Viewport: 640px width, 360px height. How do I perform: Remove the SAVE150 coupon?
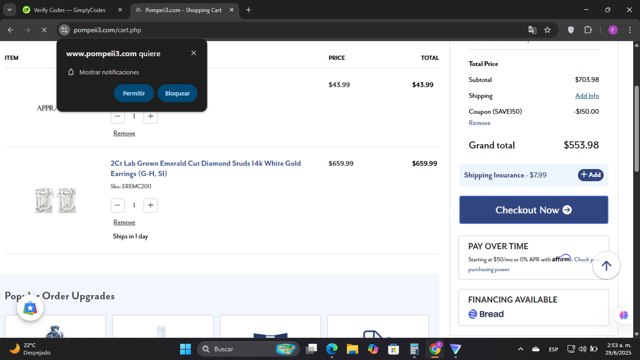coord(480,123)
